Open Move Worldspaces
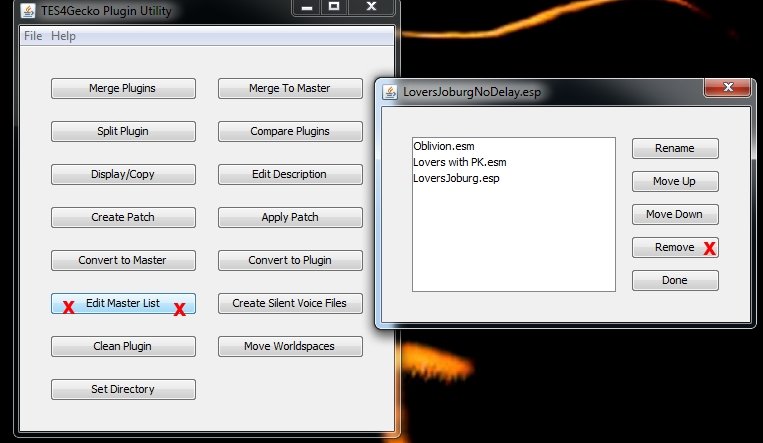This screenshot has width=763, height=443. 290,346
